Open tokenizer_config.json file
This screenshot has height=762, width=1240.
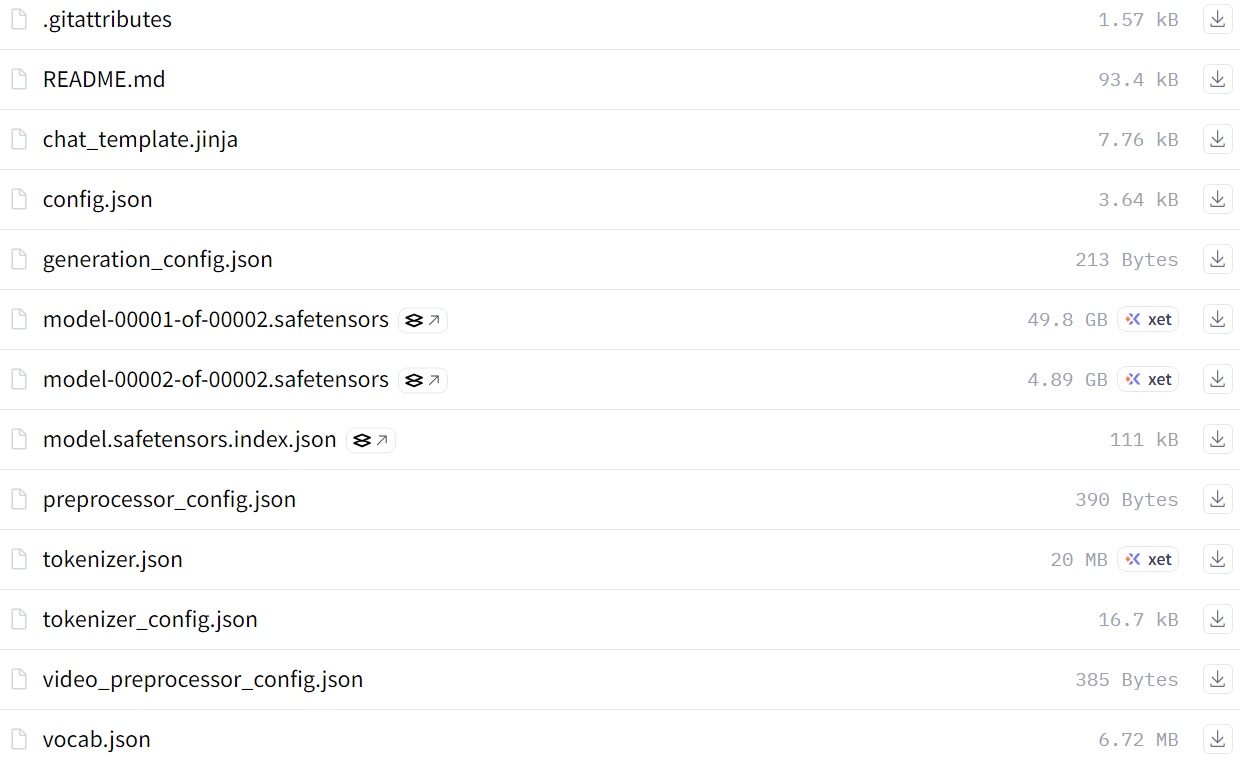[150, 619]
